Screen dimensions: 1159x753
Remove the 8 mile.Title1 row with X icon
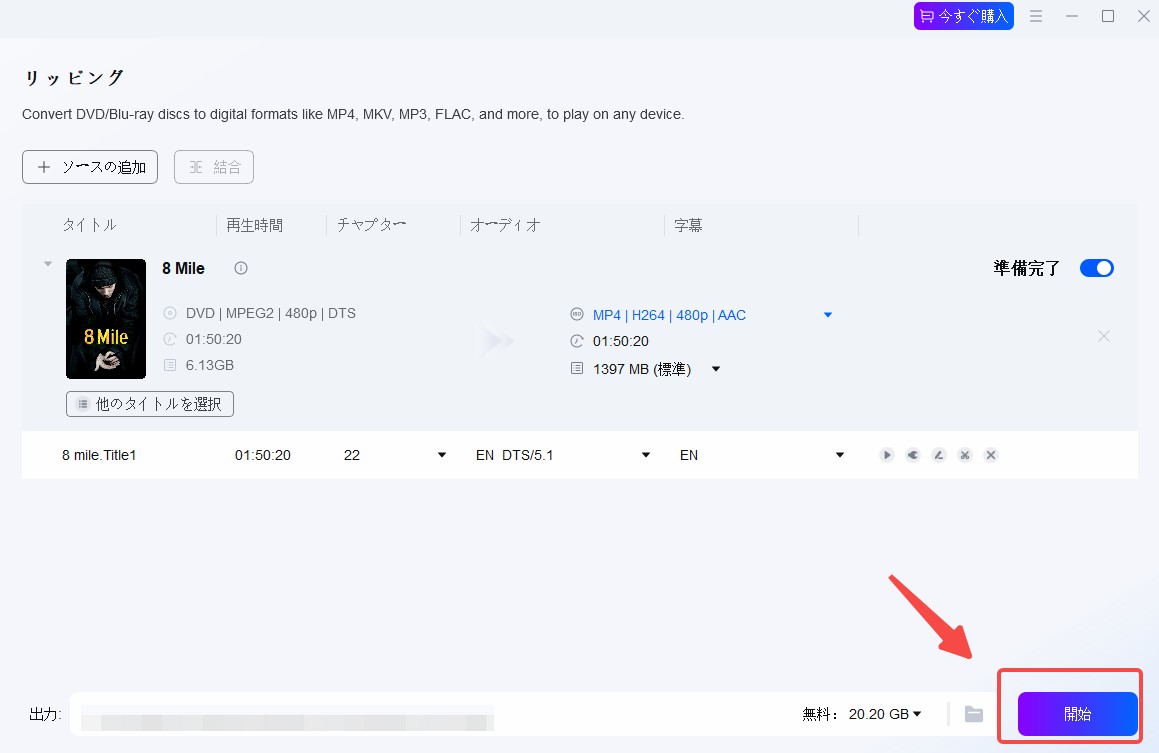coord(991,455)
